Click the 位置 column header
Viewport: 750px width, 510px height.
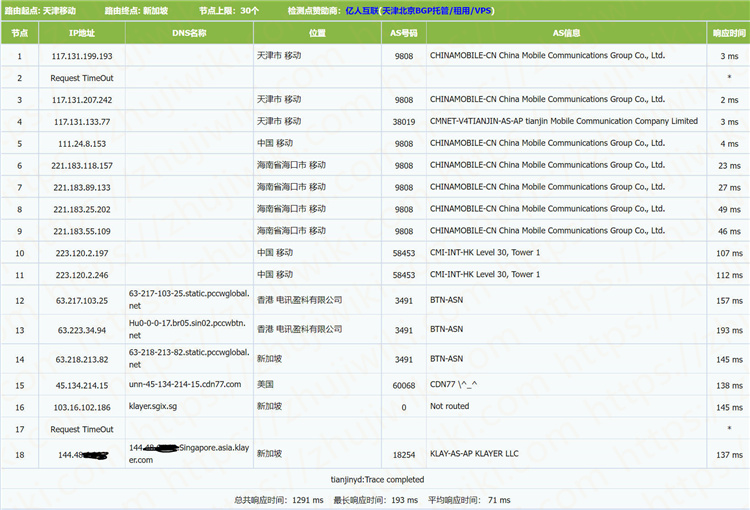[317, 33]
